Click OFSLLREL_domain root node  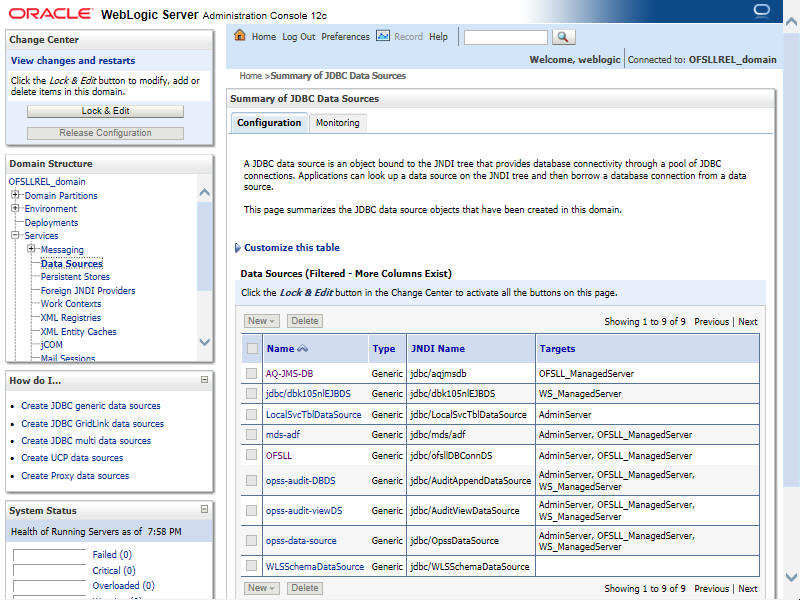coord(47,182)
